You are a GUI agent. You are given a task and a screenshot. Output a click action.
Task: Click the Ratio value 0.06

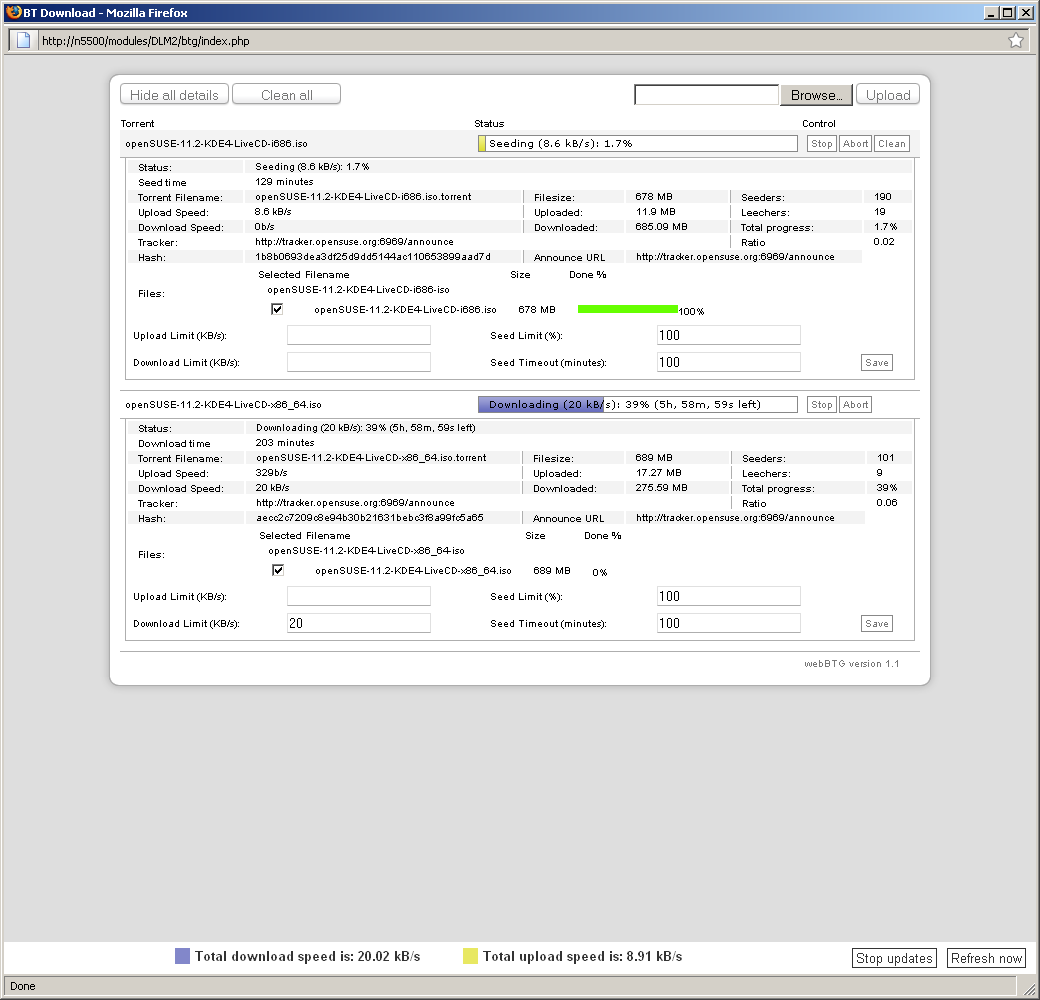[x=887, y=503]
